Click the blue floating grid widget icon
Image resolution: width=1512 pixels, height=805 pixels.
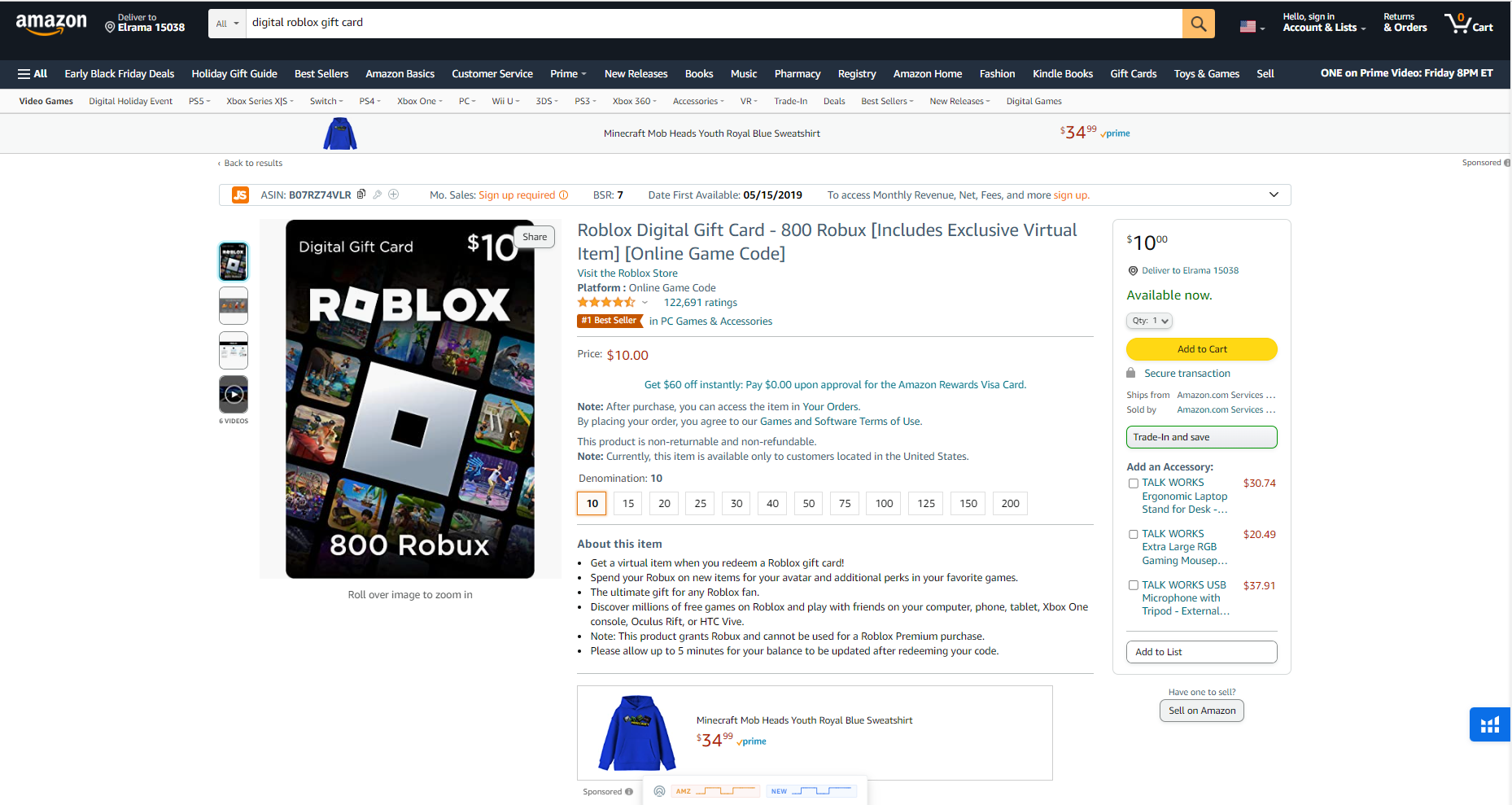tap(1490, 724)
